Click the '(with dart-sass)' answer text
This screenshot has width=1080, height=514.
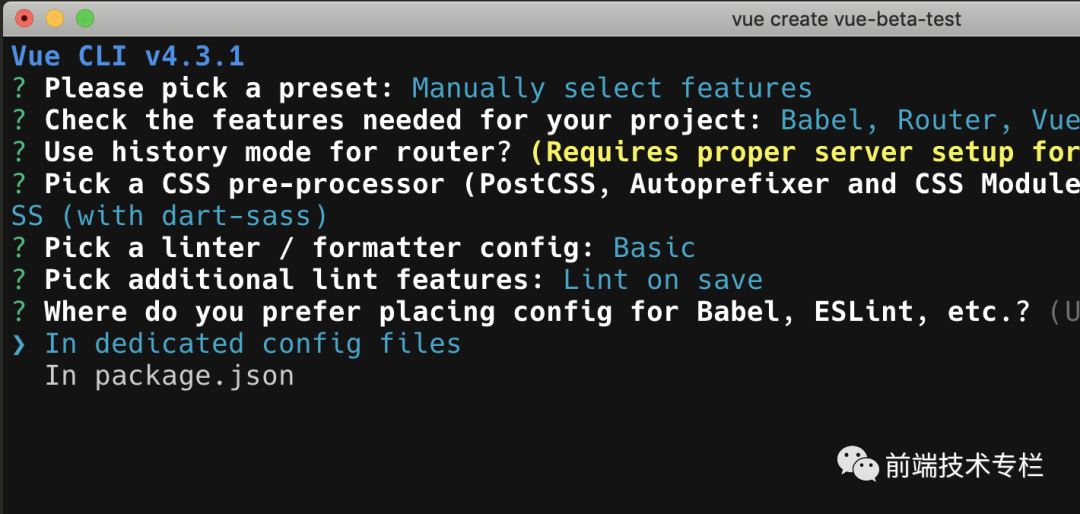tap(195, 216)
